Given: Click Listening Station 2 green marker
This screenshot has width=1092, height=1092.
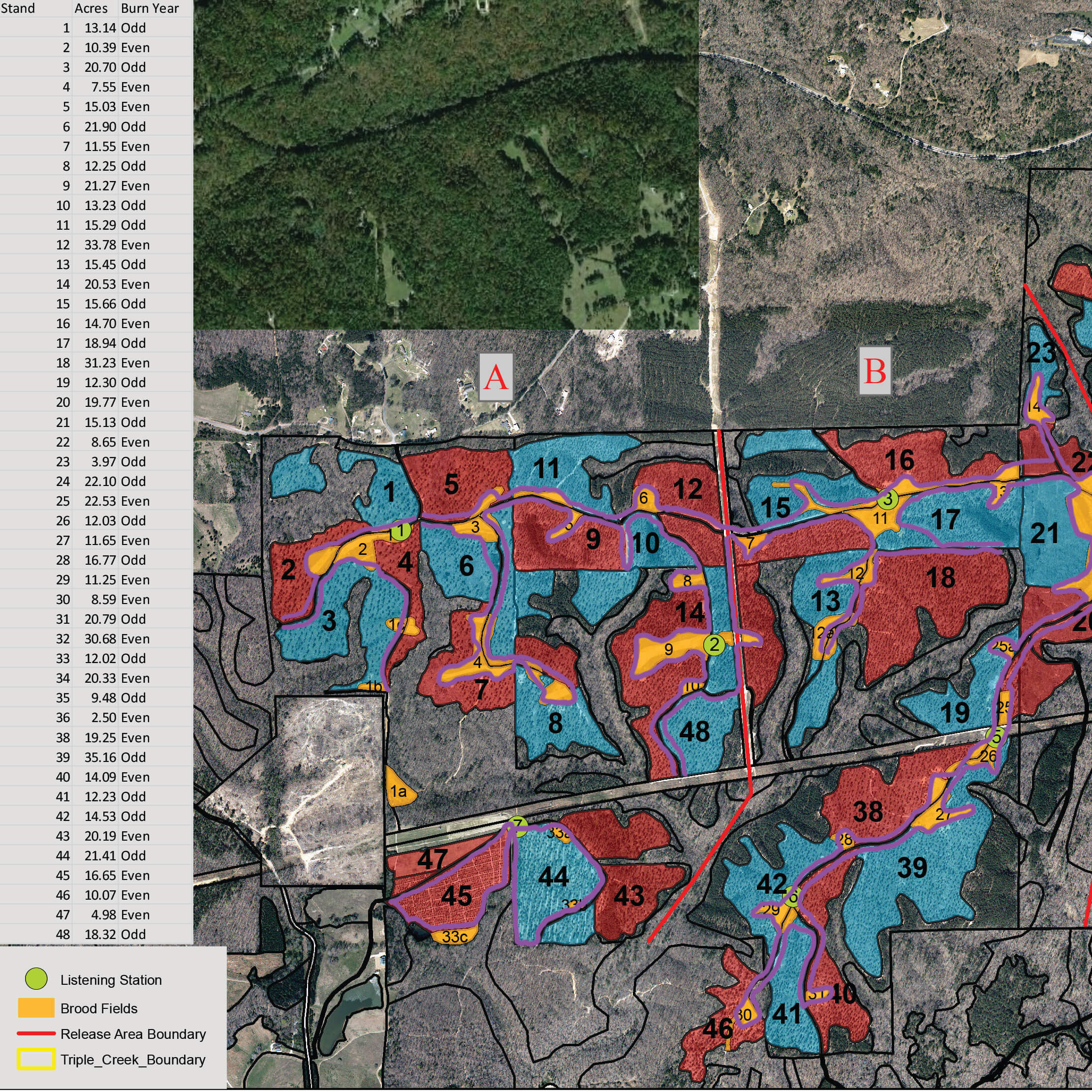Looking at the screenshot, I should pyautogui.click(x=714, y=644).
